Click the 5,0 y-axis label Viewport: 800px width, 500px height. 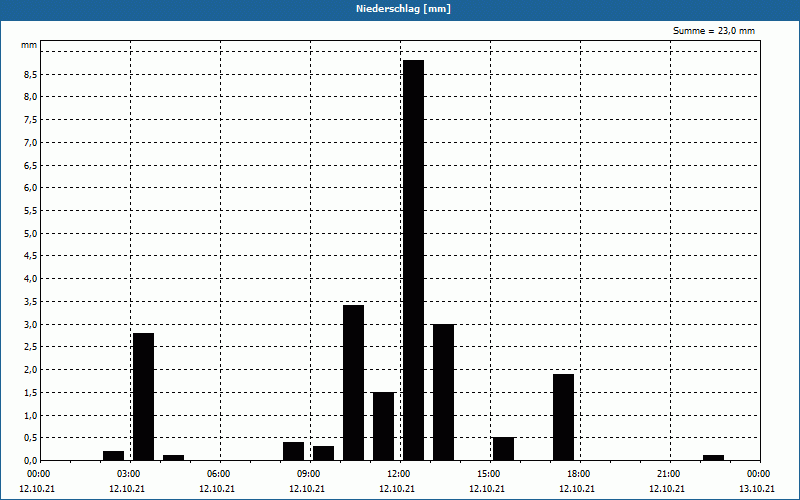31,233
